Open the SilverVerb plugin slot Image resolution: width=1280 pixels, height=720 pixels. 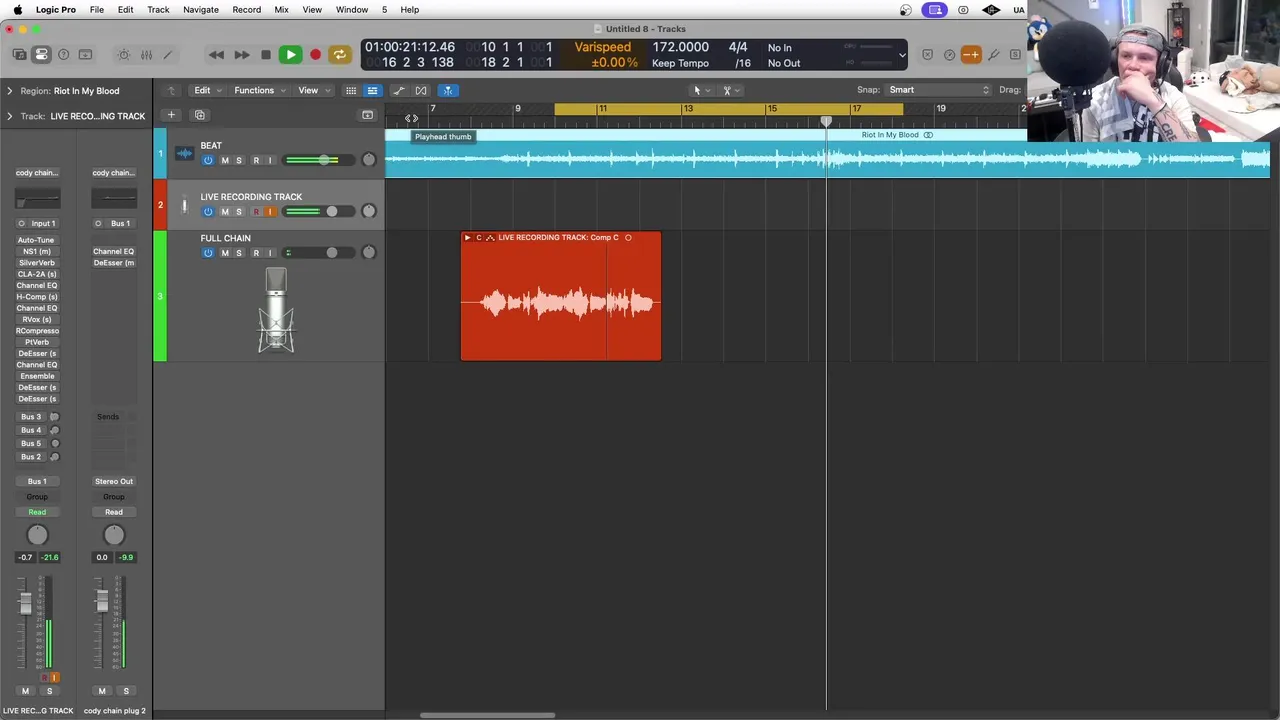[x=37, y=263]
